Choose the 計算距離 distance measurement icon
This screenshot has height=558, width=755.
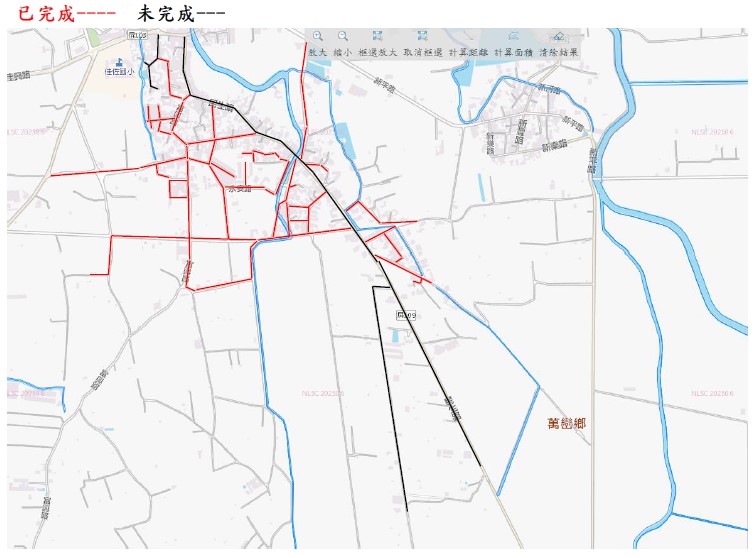(x=468, y=36)
